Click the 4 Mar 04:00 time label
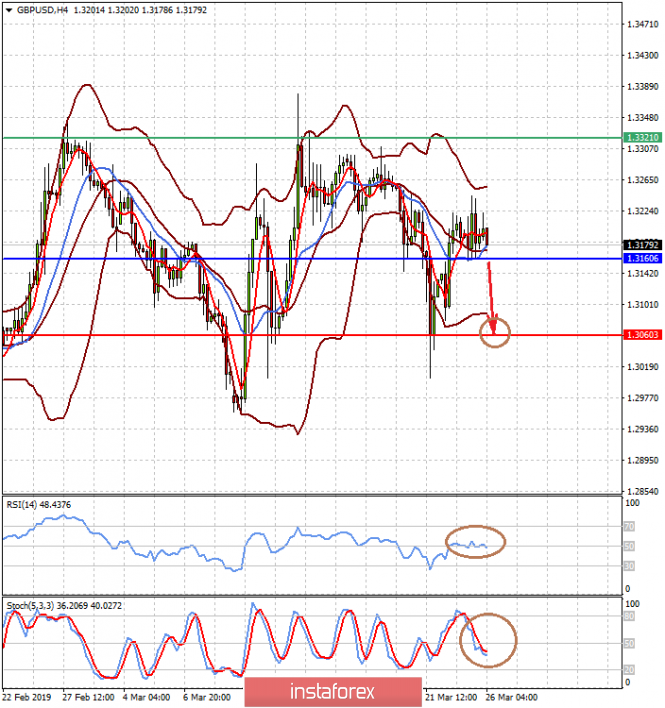The height and width of the screenshot is (708, 665). click(x=148, y=697)
